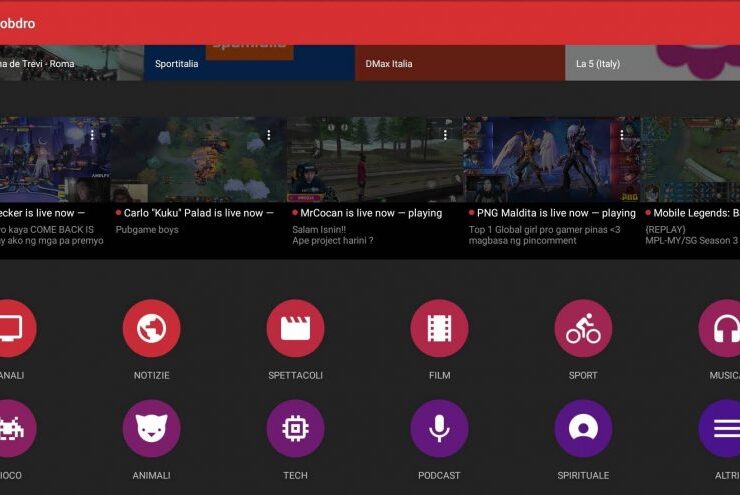Click 'MrCocan is live now — playing' title

[371, 213]
